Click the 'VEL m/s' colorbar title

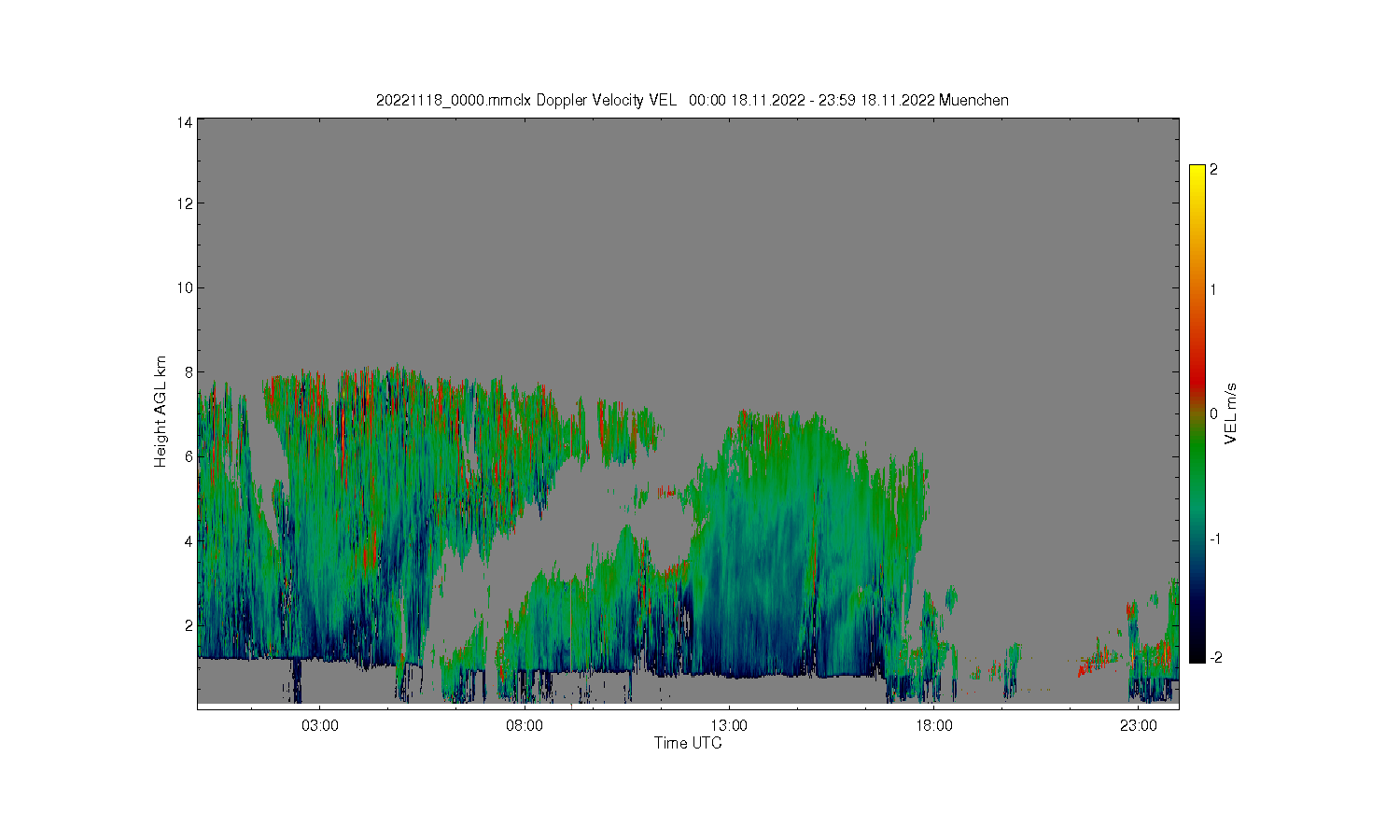[x=1231, y=413]
